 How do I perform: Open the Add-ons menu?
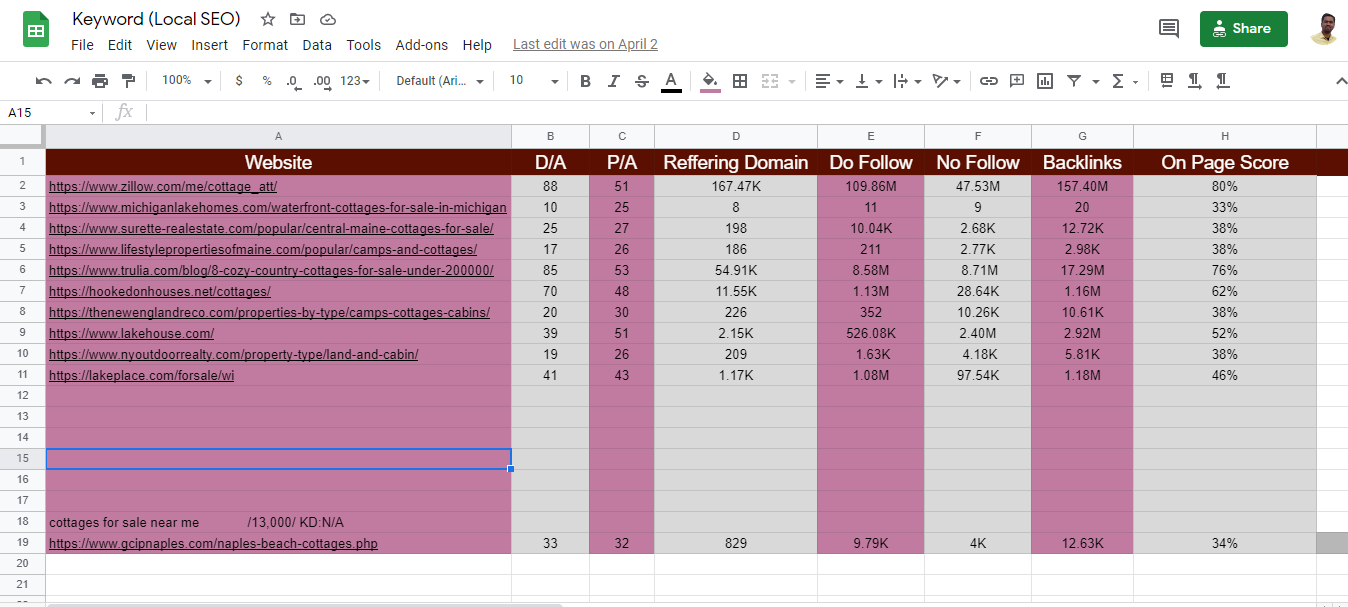[x=422, y=44]
